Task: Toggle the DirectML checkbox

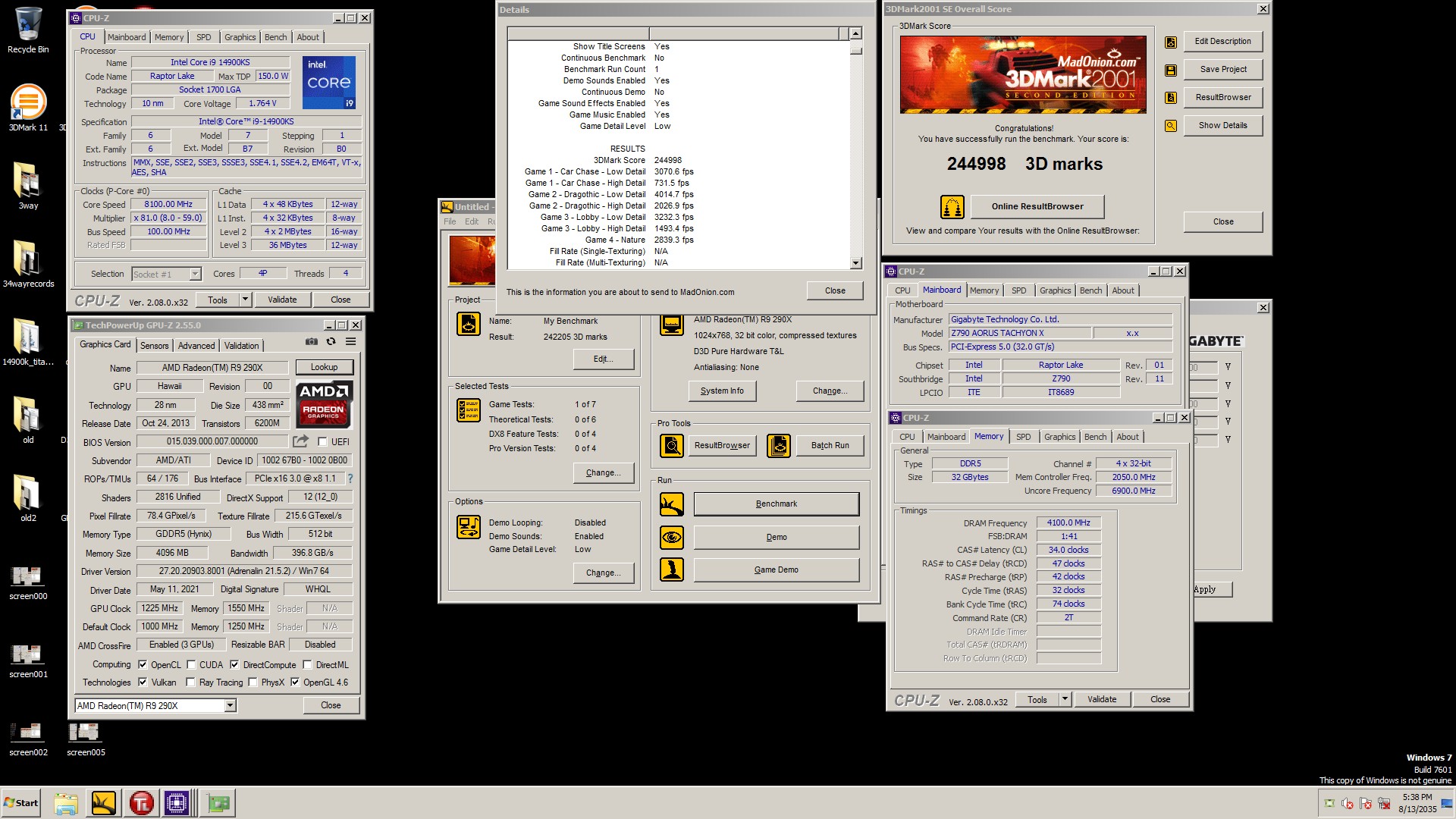Action: coord(307,664)
